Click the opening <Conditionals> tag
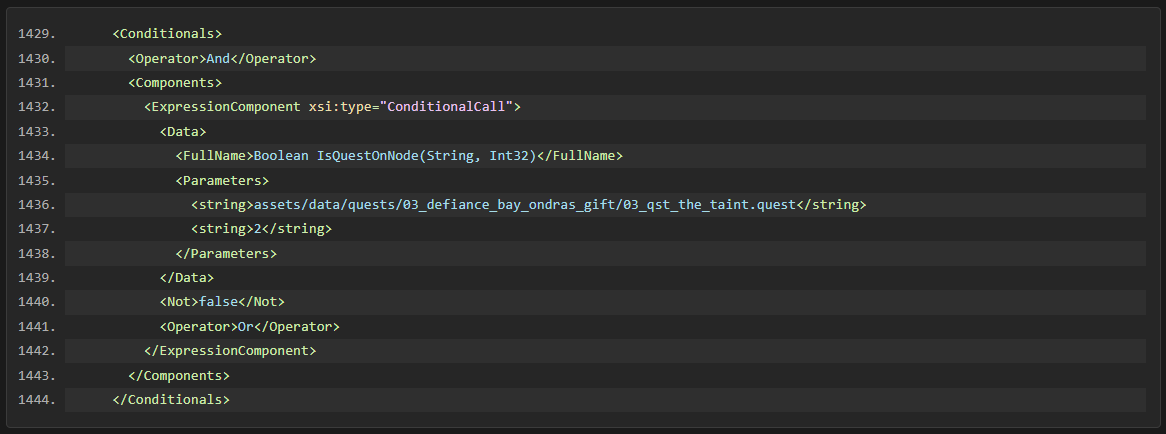Screen dimensions: 1166x434 [x=167, y=34]
